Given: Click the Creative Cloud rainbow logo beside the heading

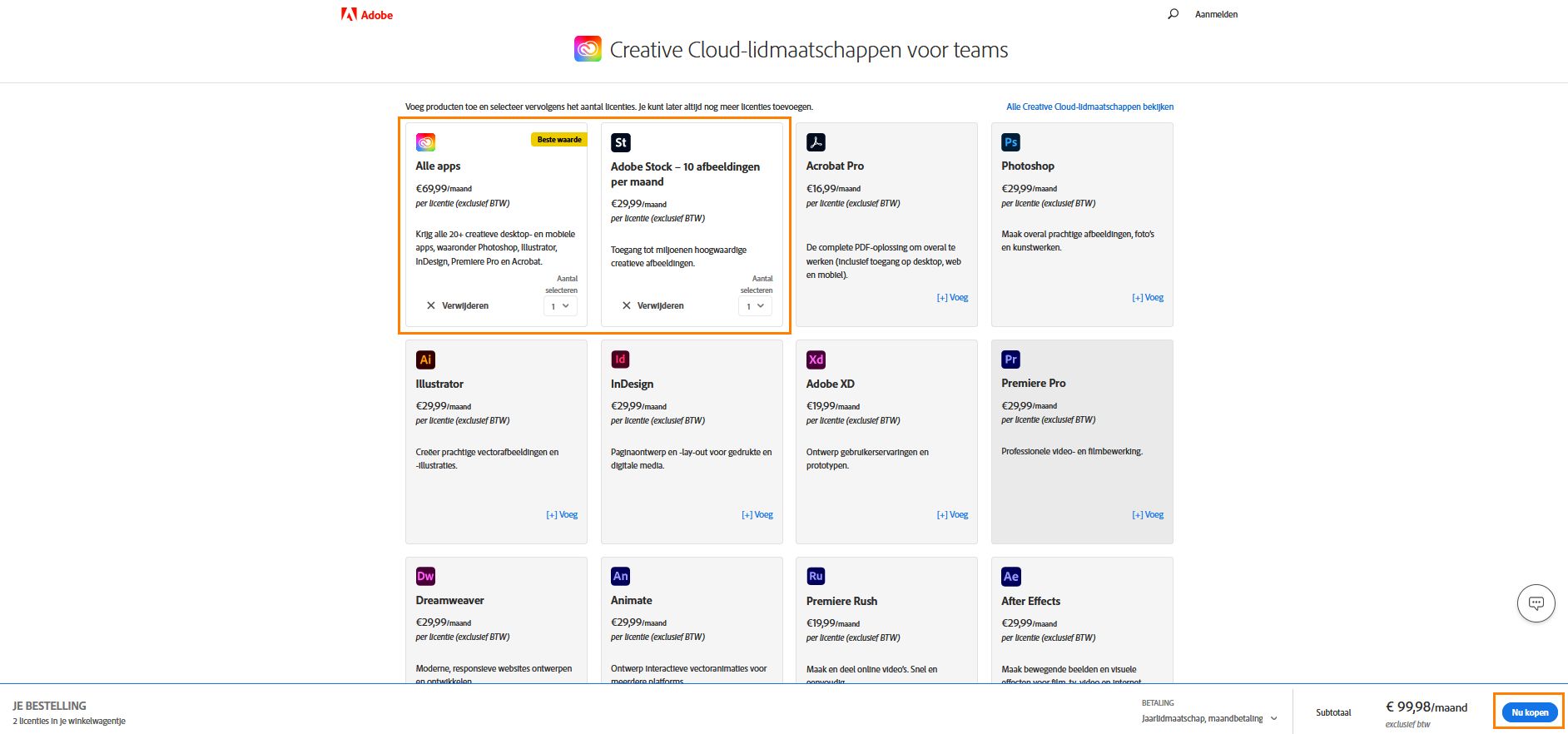Looking at the screenshot, I should [588, 49].
